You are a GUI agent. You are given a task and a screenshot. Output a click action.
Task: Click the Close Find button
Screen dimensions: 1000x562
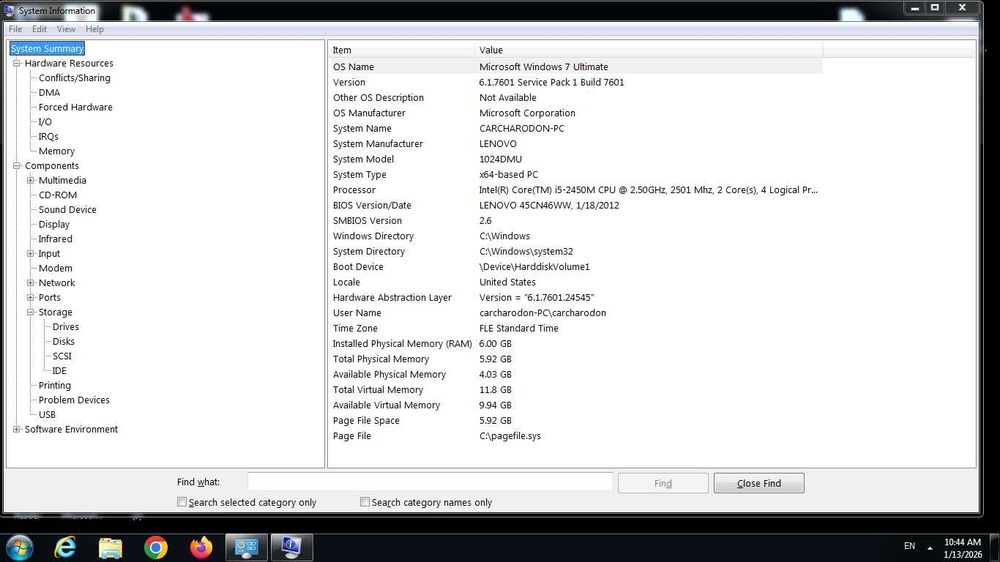point(759,484)
